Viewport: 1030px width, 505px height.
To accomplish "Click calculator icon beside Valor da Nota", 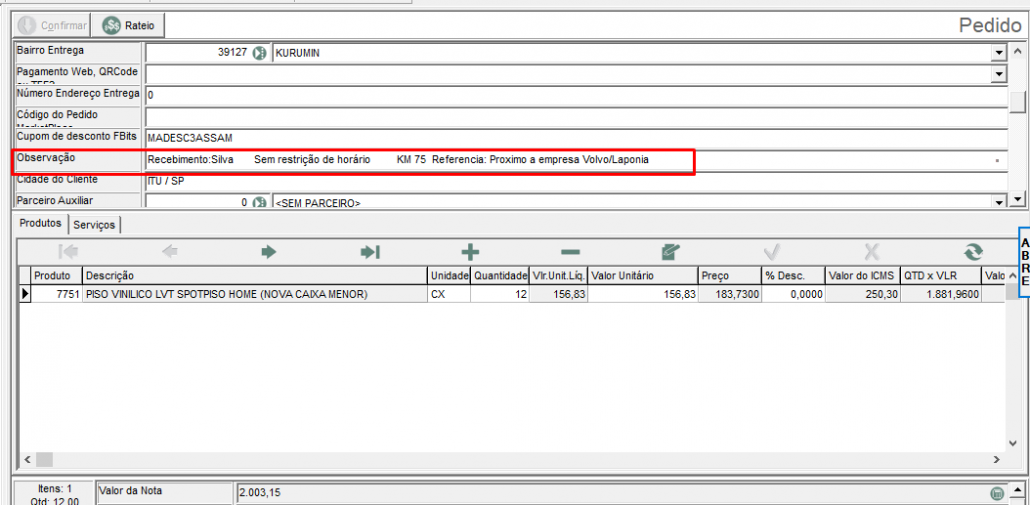I will pyautogui.click(x=996, y=493).
